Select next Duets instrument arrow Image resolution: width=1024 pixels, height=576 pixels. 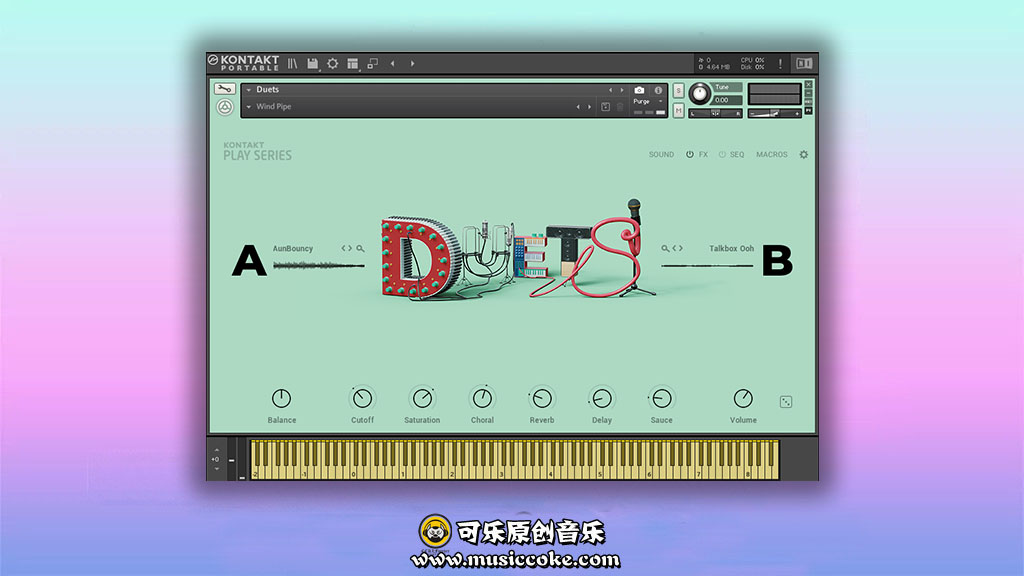click(x=622, y=90)
